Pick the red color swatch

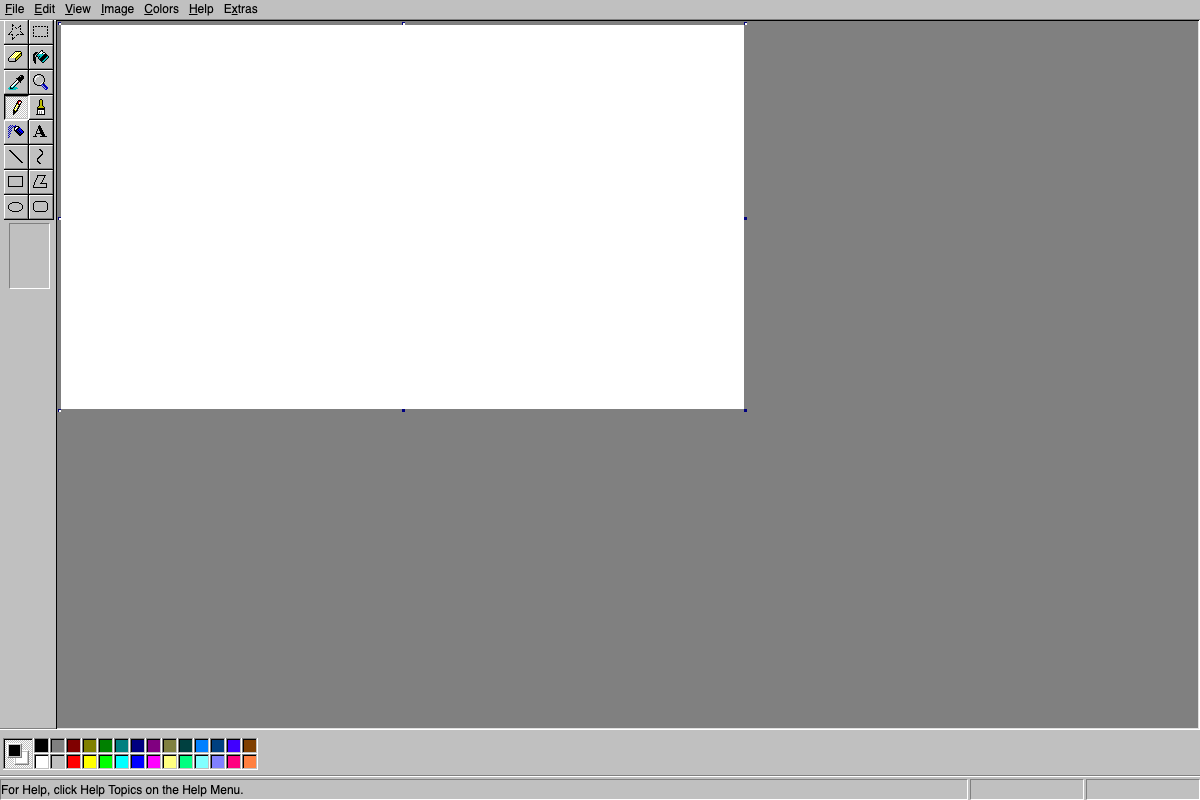point(72,760)
